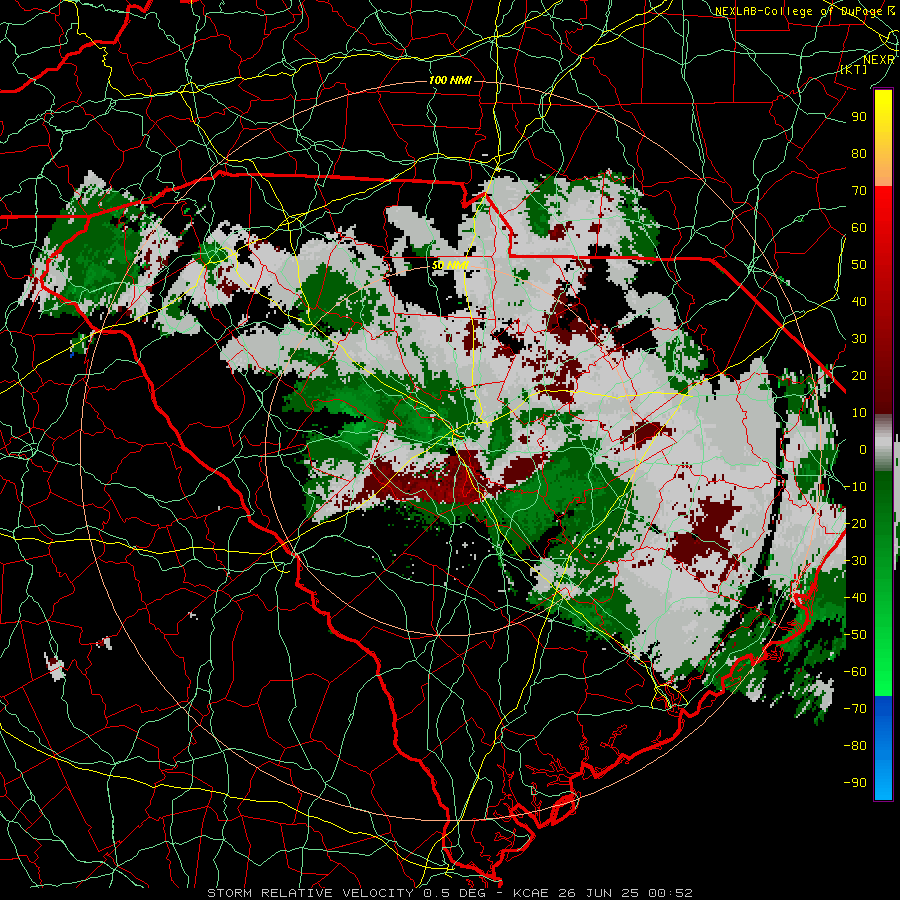Click the '-10' value on velocity scale

pyautogui.click(x=855, y=487)
